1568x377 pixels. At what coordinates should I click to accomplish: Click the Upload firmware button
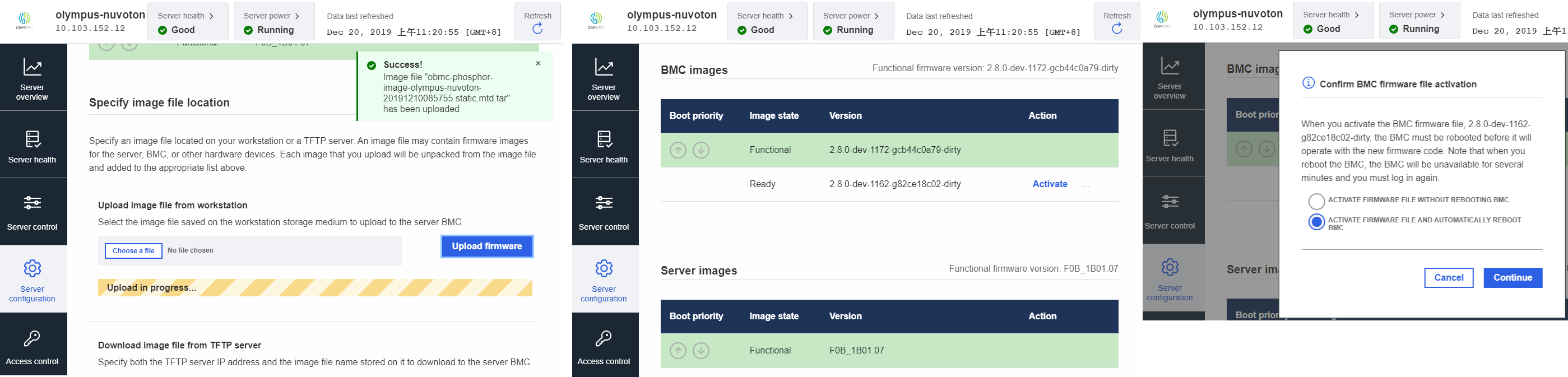[x=487, y=246]
